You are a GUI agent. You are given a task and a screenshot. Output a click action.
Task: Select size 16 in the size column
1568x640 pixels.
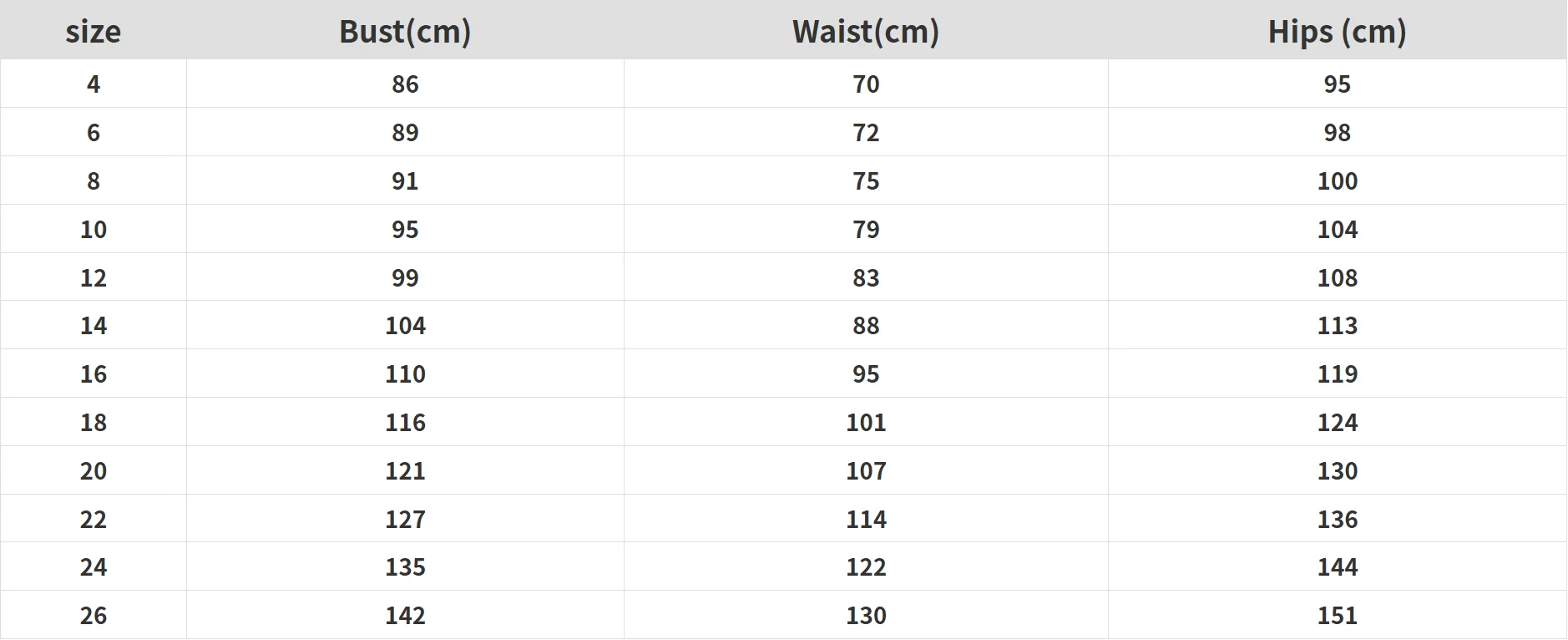[94, 373]
